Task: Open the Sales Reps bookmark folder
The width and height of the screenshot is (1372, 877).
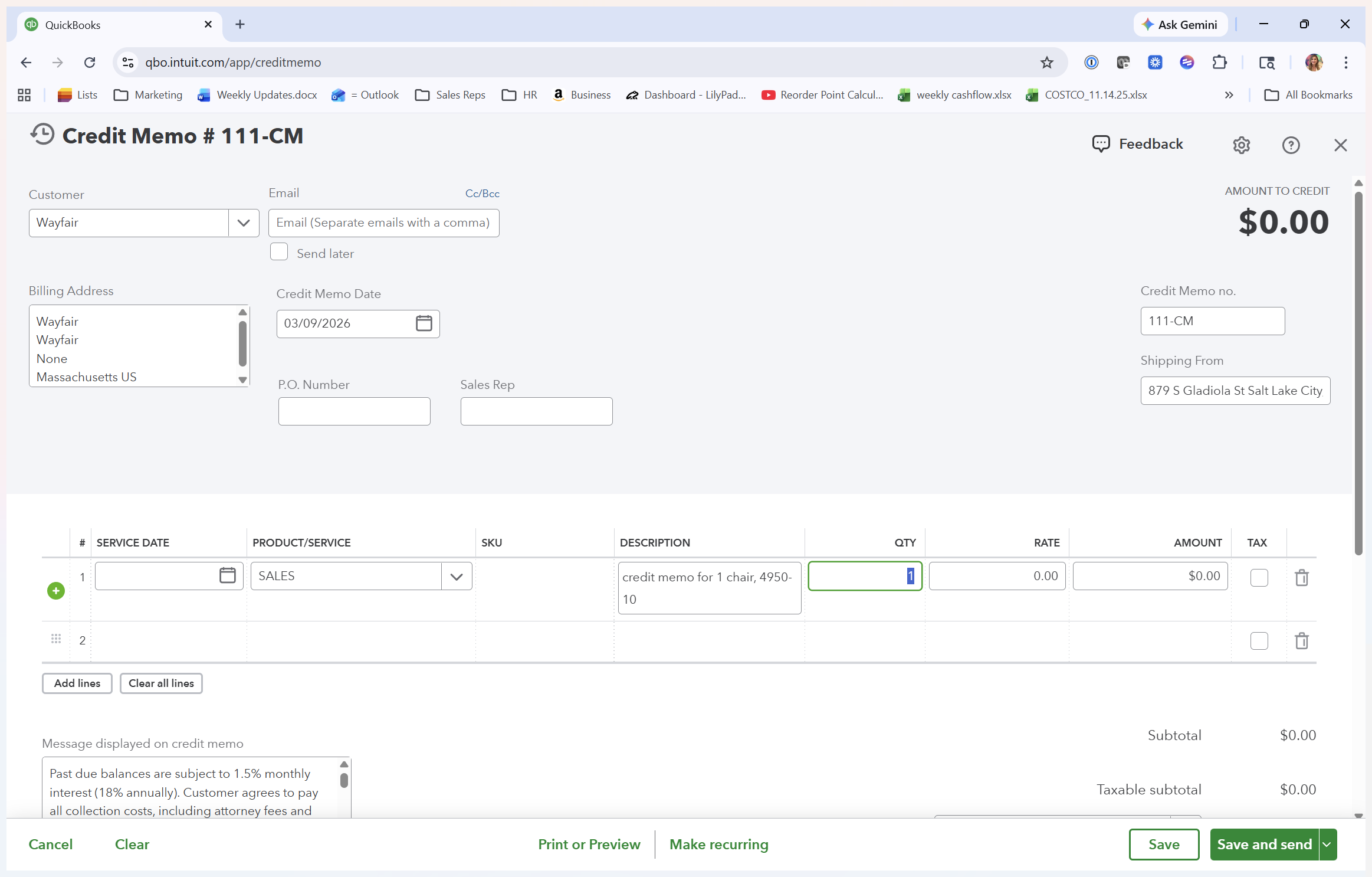Action: coord(450,95)
